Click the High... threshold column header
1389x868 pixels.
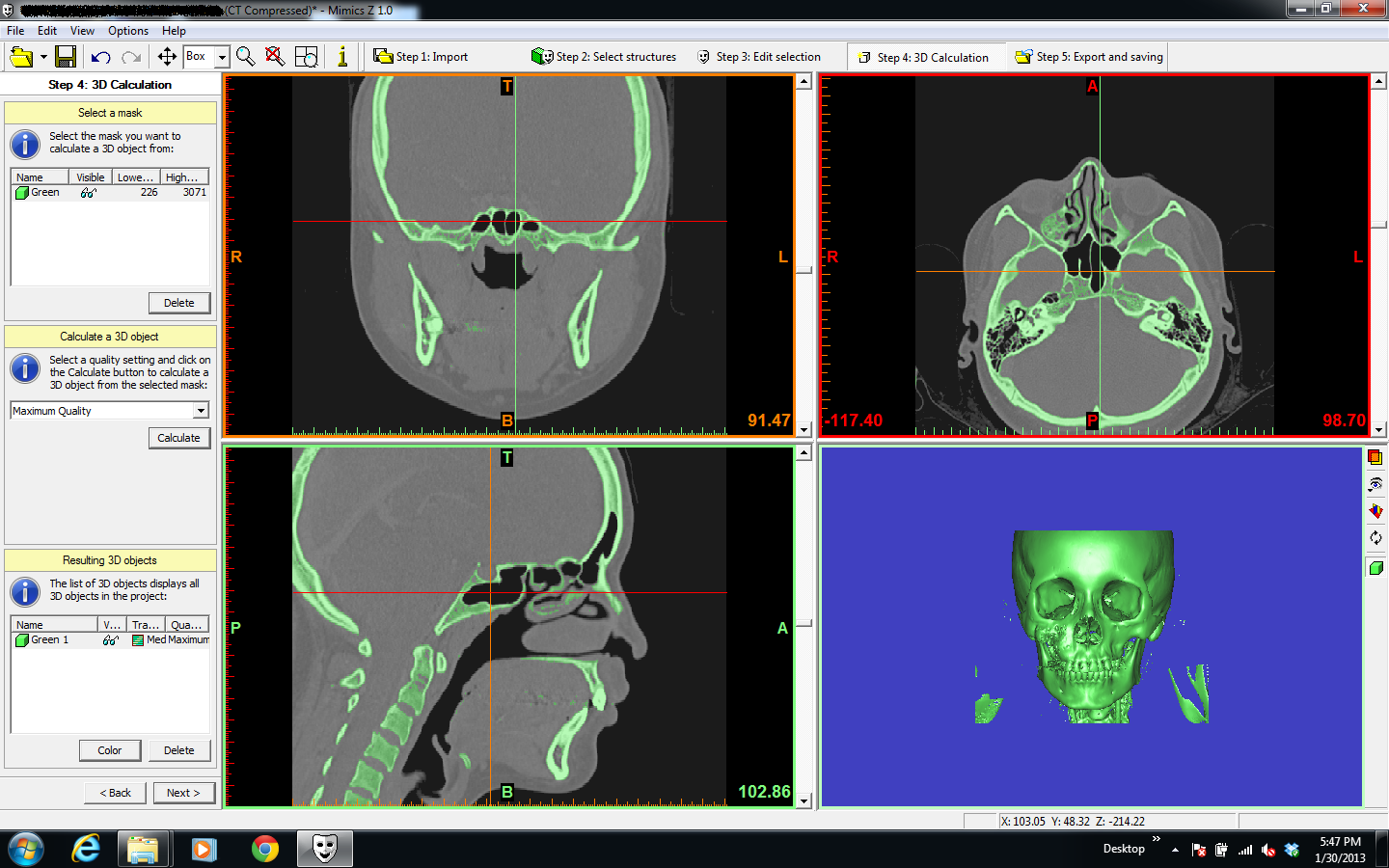tap(184, 177)
